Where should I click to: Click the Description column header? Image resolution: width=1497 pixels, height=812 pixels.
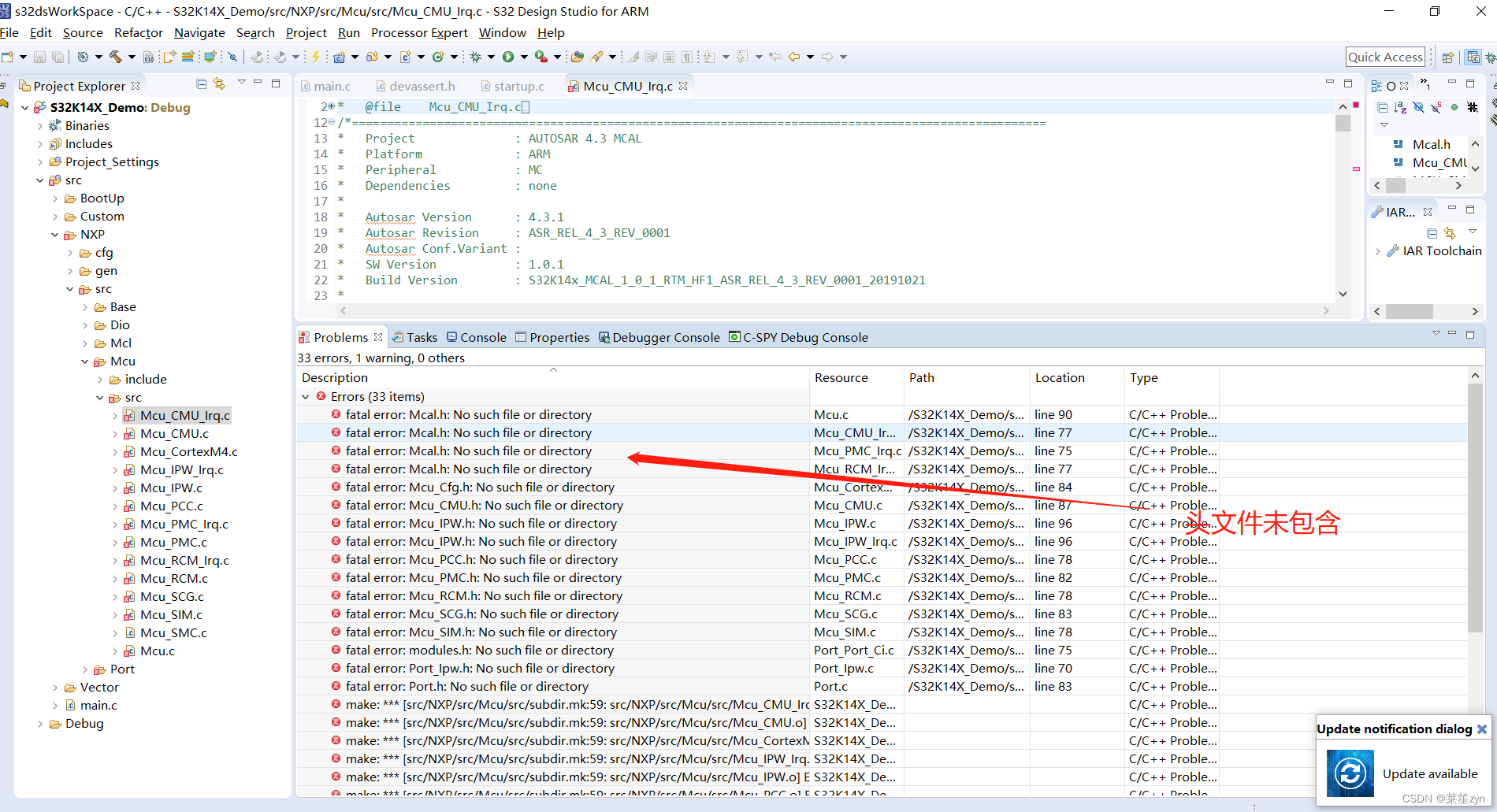click(x=553, y=377)
